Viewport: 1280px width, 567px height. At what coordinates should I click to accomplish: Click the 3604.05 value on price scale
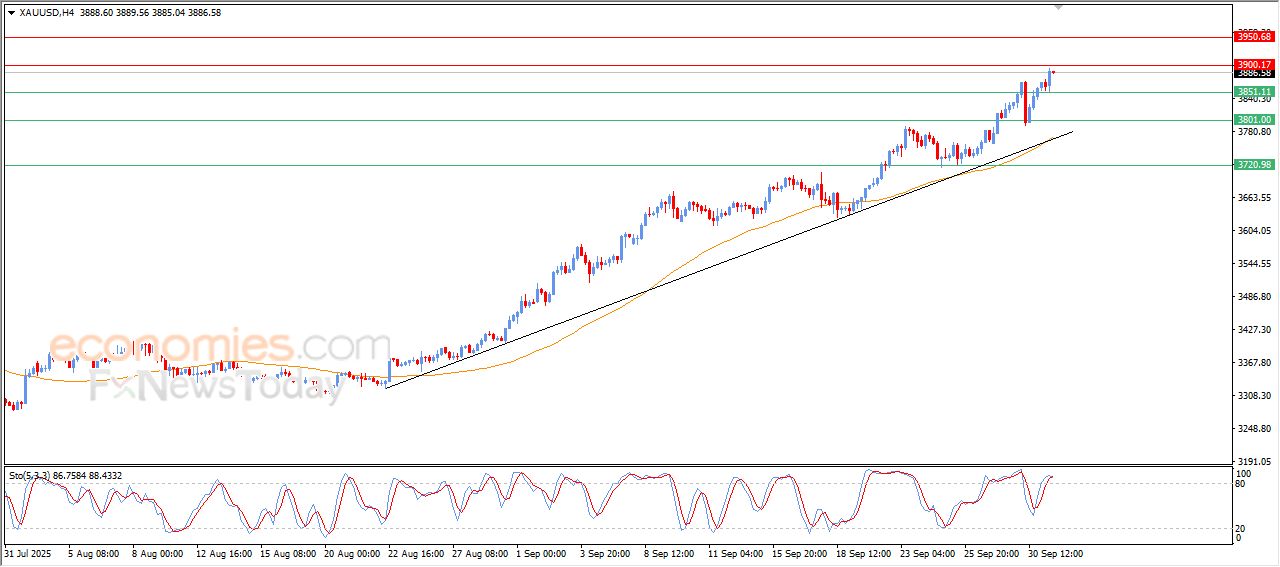[x=1254, y=231]
